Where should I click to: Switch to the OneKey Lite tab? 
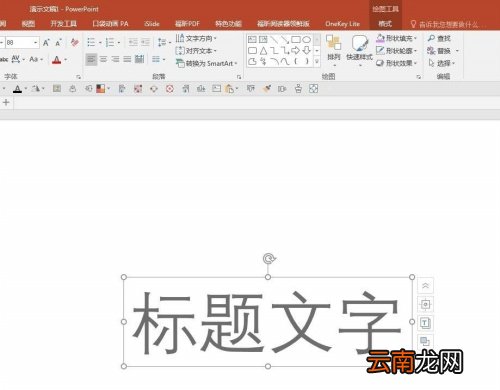click(x=342, y=24)
